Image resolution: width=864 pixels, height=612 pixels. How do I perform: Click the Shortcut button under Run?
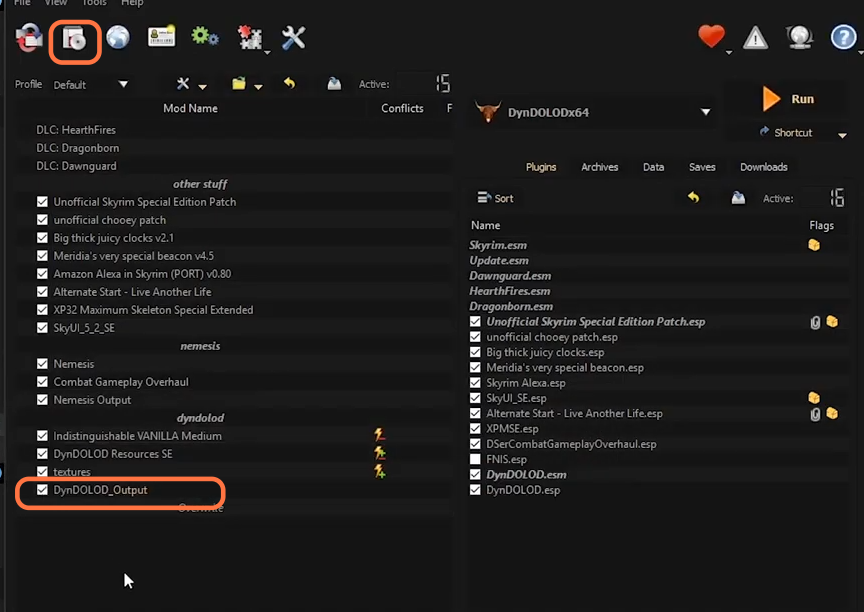coord(786,132)
